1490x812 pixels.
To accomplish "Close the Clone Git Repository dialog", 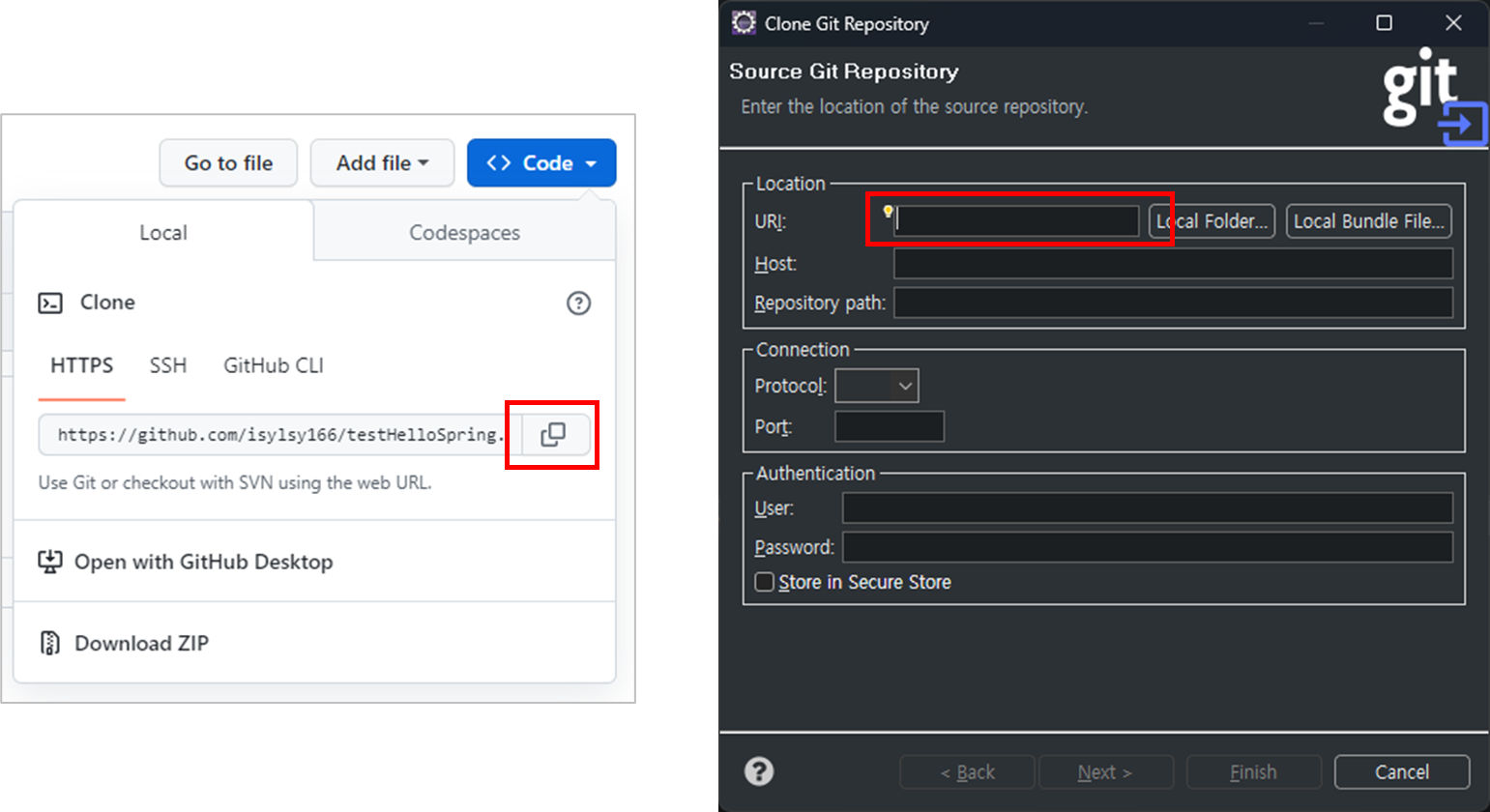I will [x=1453, y=22].
